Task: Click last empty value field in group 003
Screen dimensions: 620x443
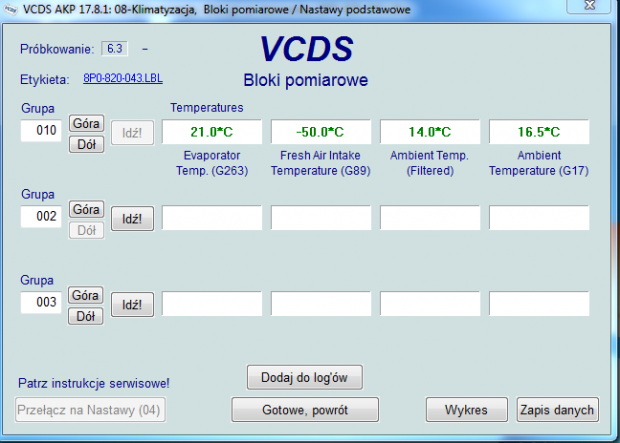Action: coord(539,304)
